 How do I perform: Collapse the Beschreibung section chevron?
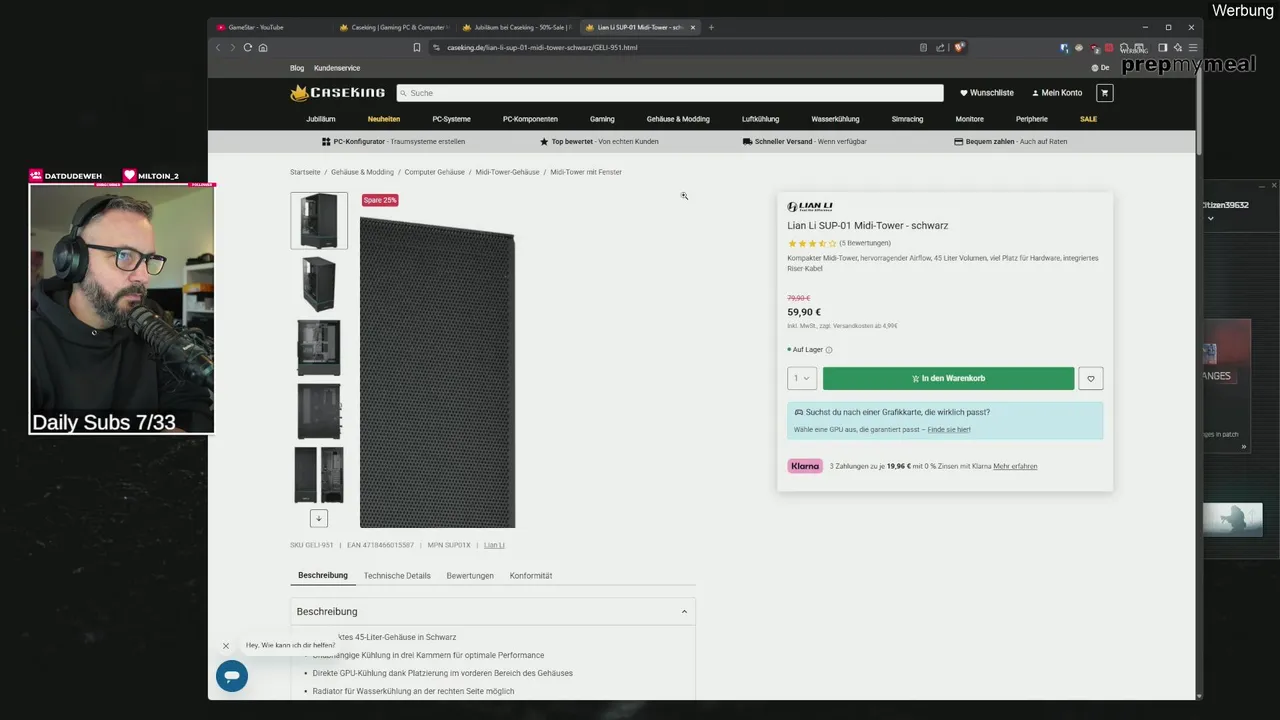pos(684,611)
